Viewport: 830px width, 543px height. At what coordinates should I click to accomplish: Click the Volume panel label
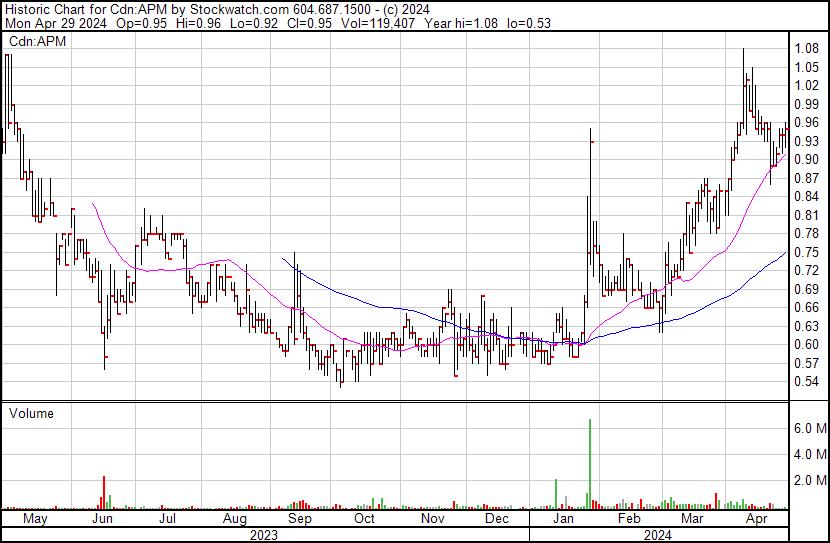click(x=31, y=413)
